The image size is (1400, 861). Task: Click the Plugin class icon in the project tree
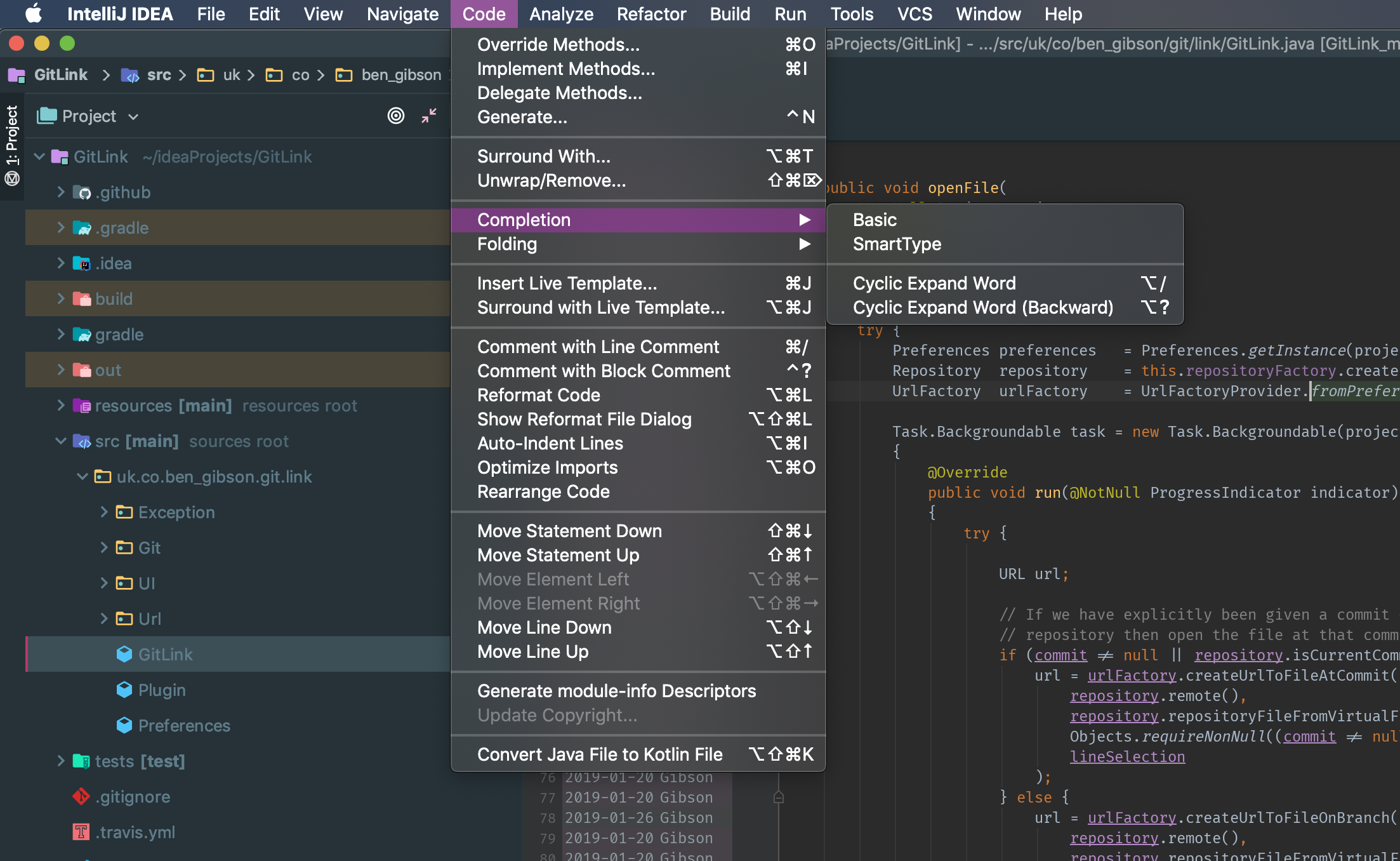tap(124, 690)
